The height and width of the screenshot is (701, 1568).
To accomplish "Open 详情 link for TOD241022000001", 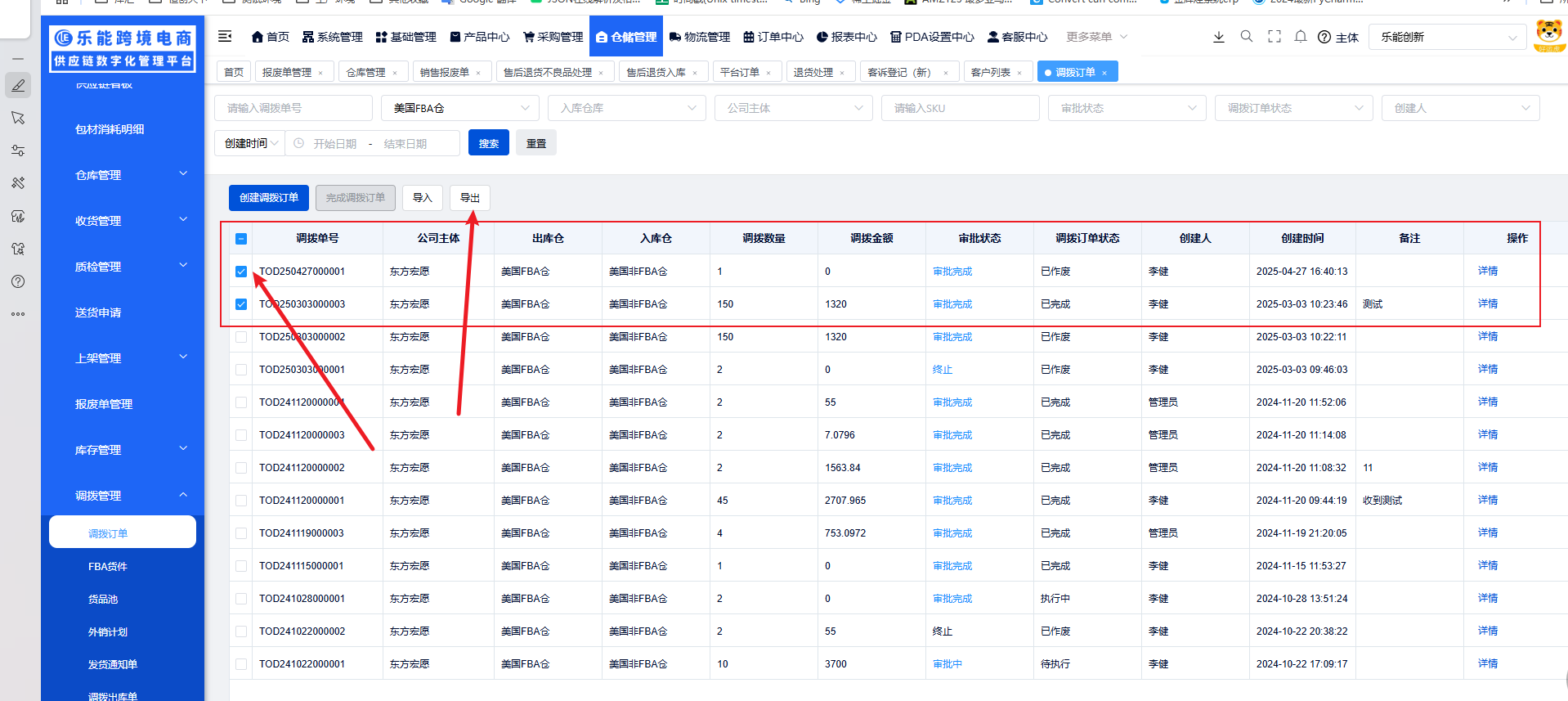I will pos(1487,664).
